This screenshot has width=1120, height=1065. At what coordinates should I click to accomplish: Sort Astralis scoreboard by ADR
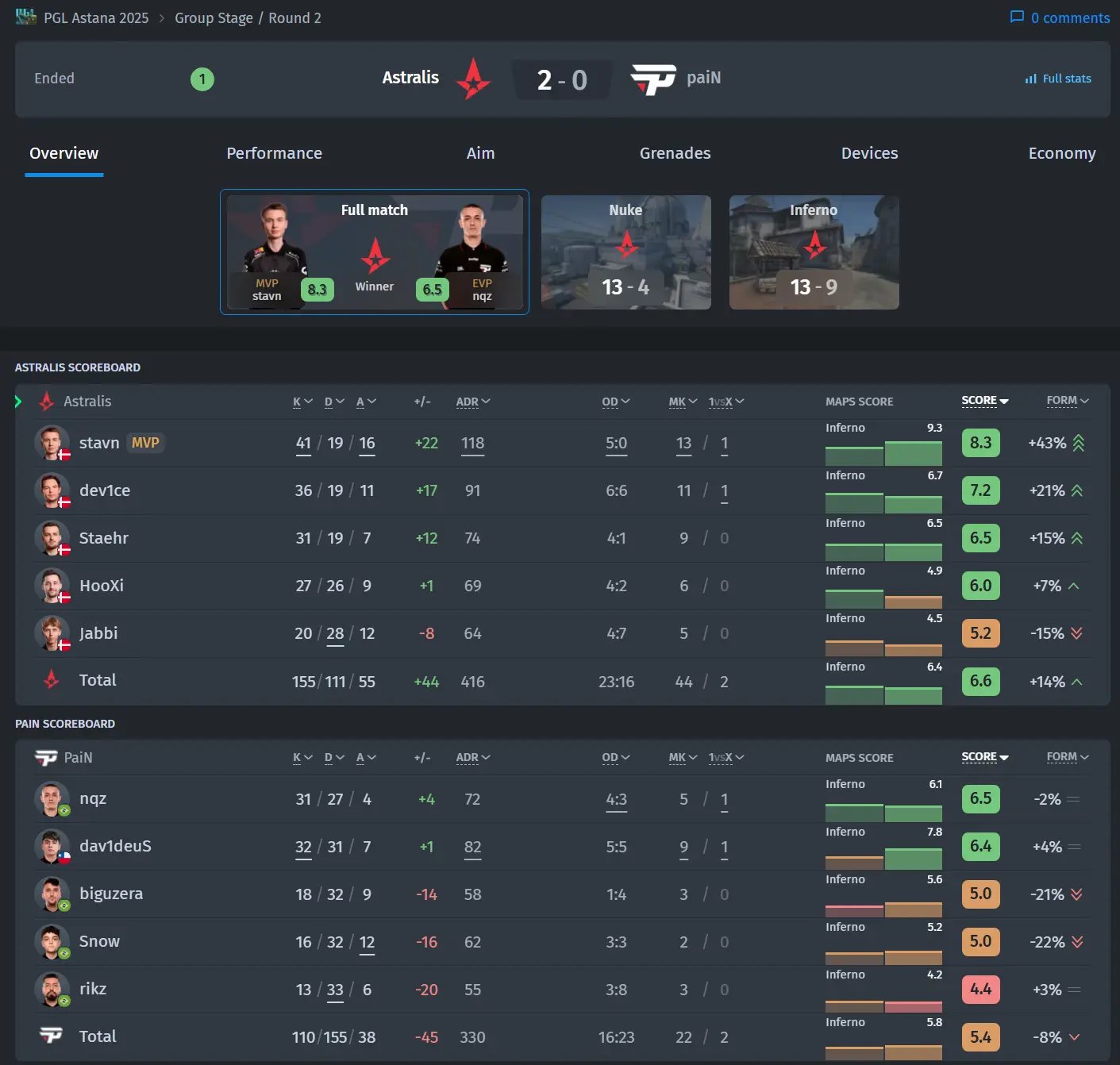point(473,402)
